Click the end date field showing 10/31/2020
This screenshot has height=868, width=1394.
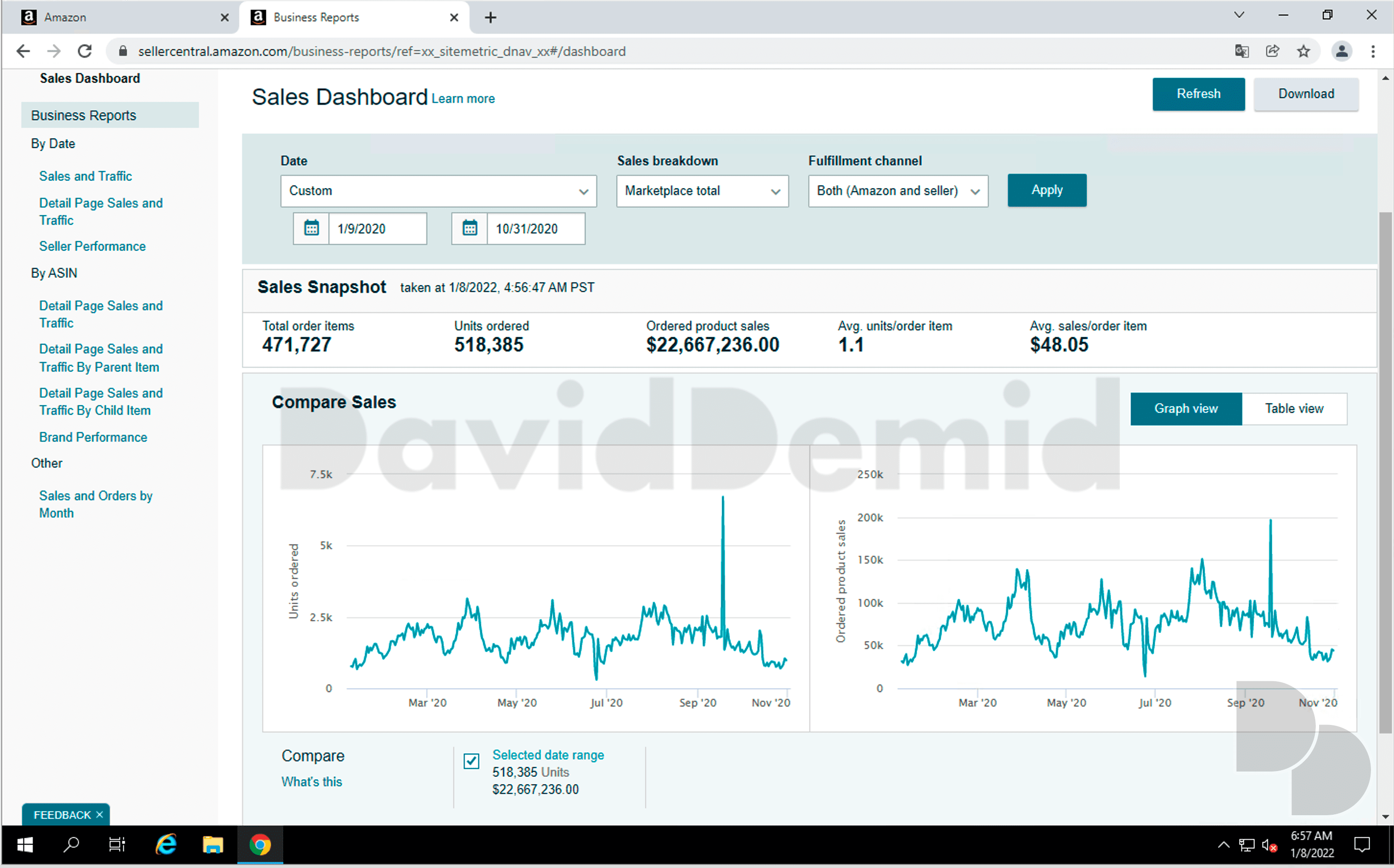535,229
